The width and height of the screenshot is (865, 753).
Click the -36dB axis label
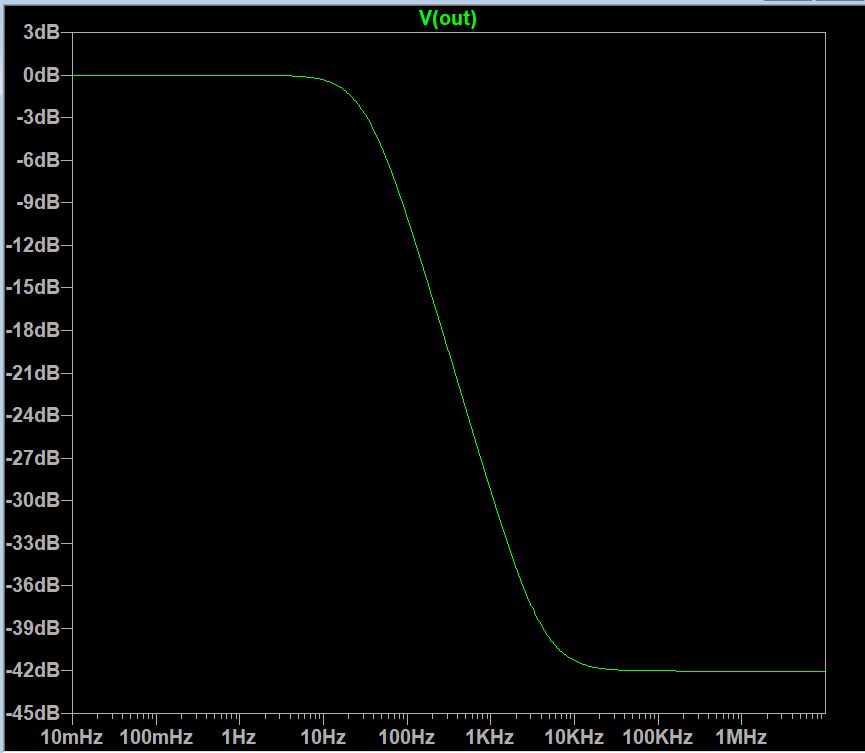[x=33, y=585]
